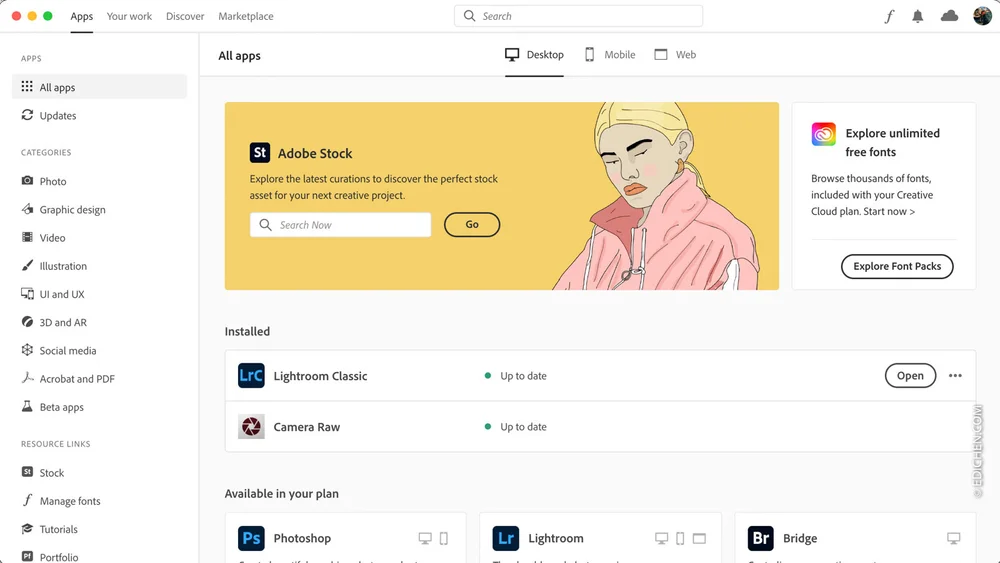Open Manage fonts resource link
This screenshot has height=563, width=1000.
coord(61,501)
